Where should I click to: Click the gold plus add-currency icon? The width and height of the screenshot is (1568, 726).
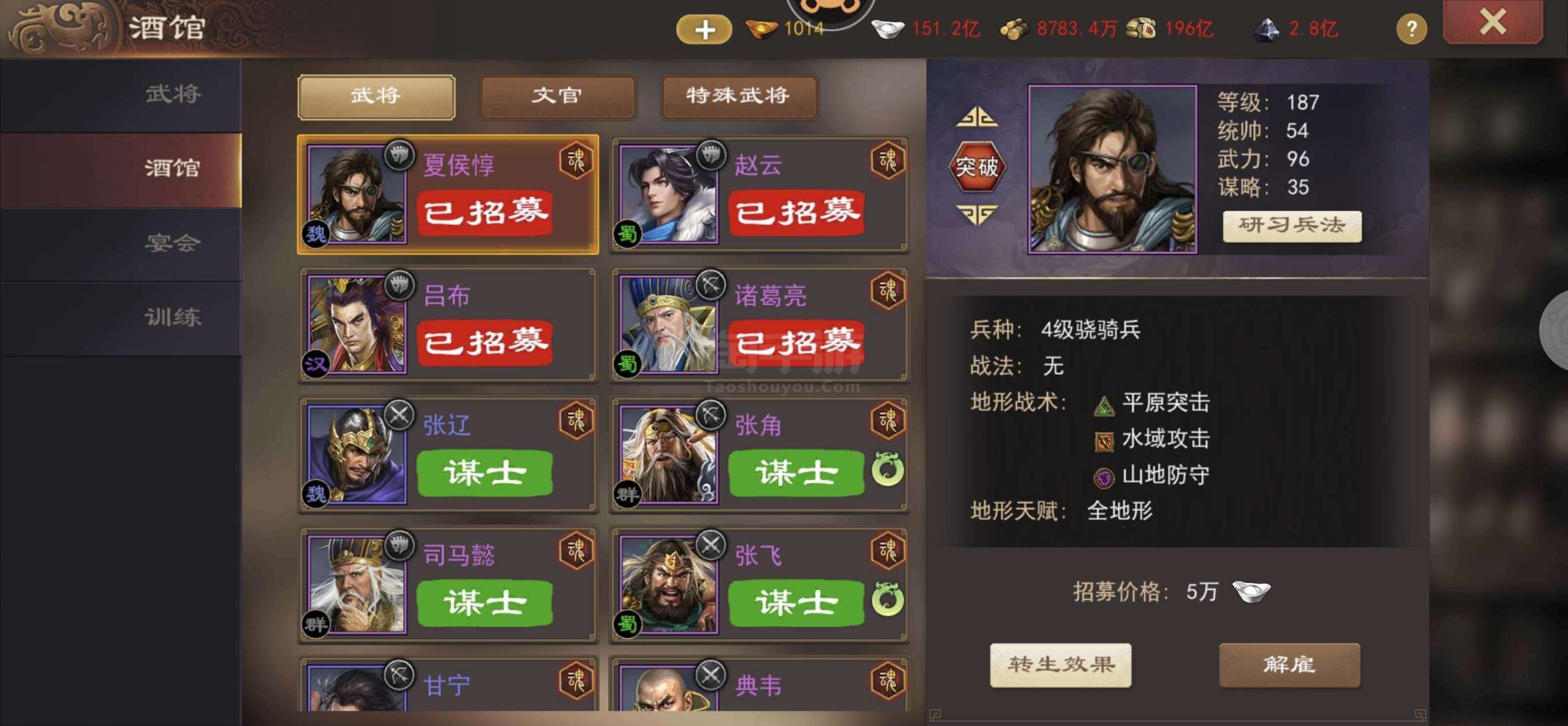[704, 29]
